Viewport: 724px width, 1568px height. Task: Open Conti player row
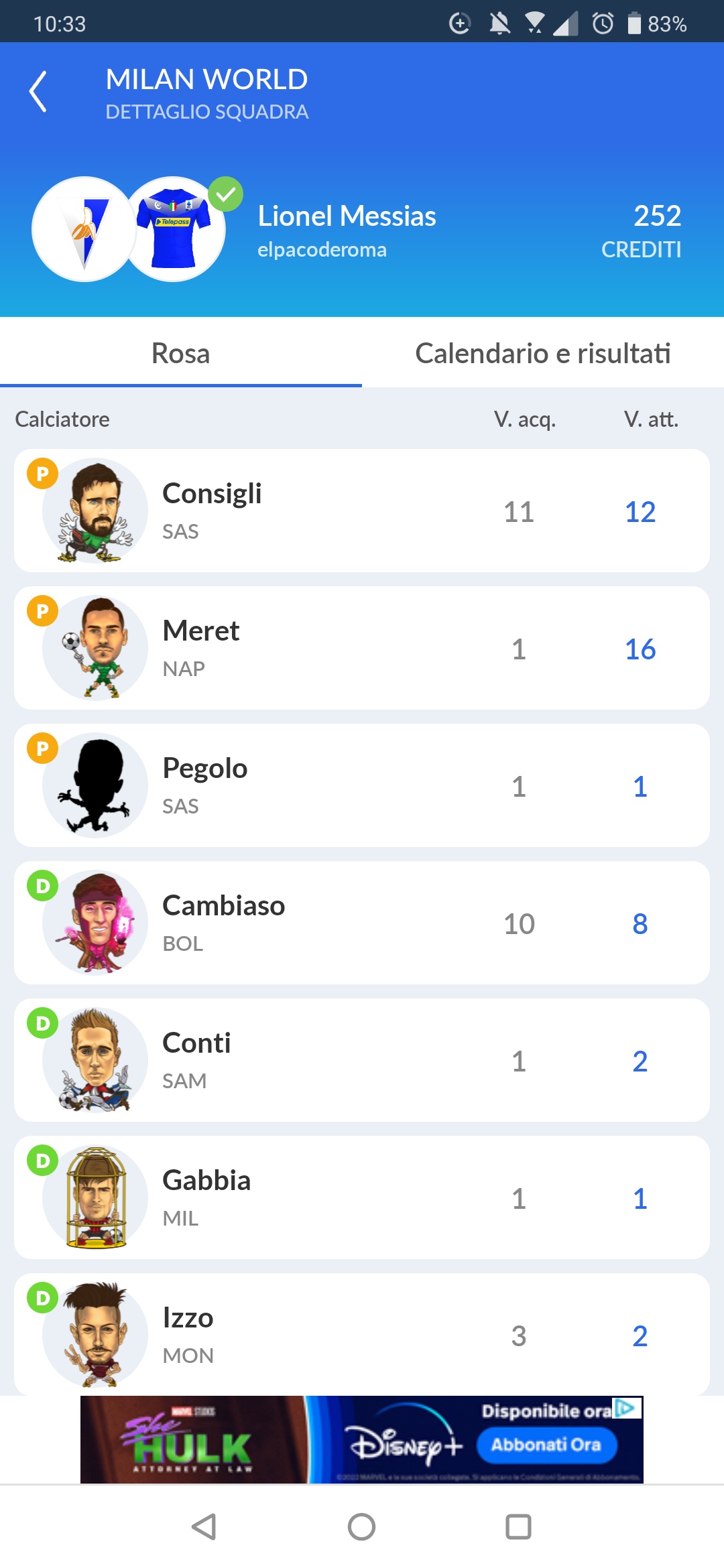(362, 1060)
